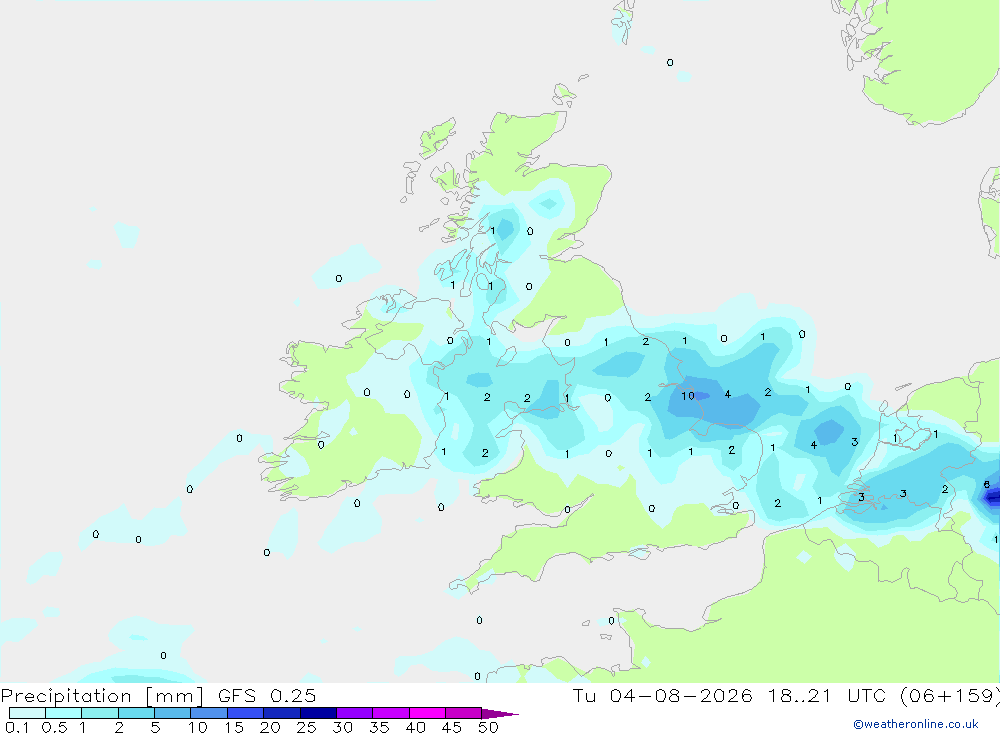1000x733 pixels.
Task: Select the 2–5 mm legend color box
Action: pos(136,713)
